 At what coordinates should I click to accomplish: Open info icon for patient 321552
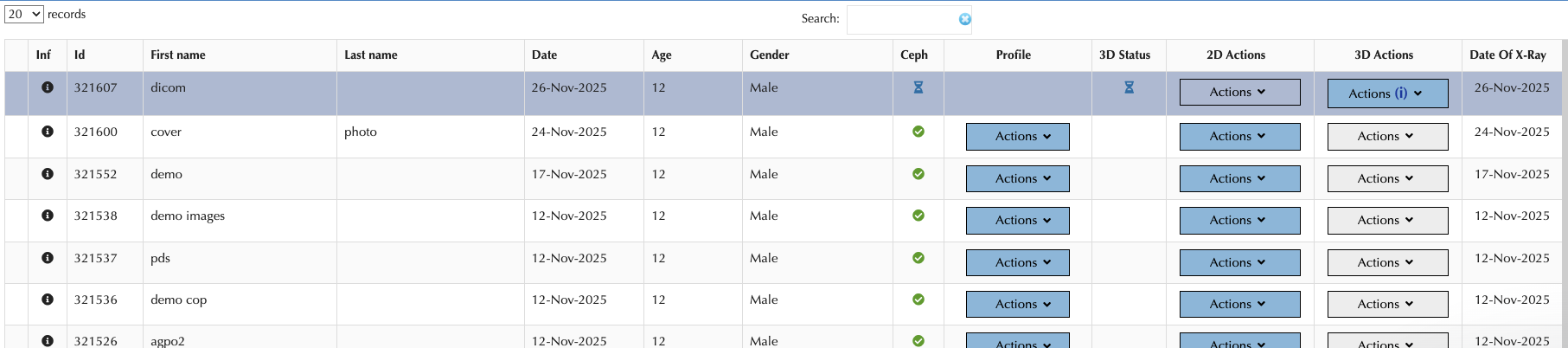click(48, 174)
